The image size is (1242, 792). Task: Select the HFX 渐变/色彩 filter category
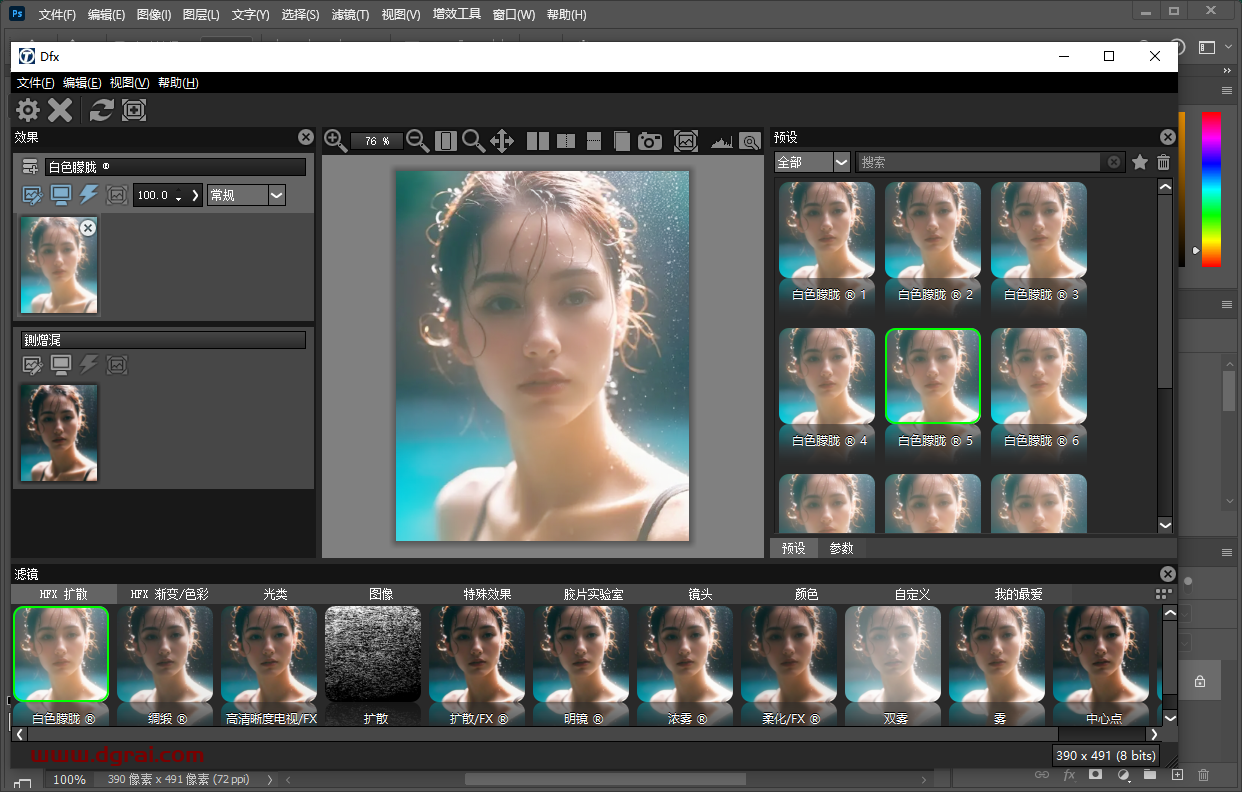[170, 594]
